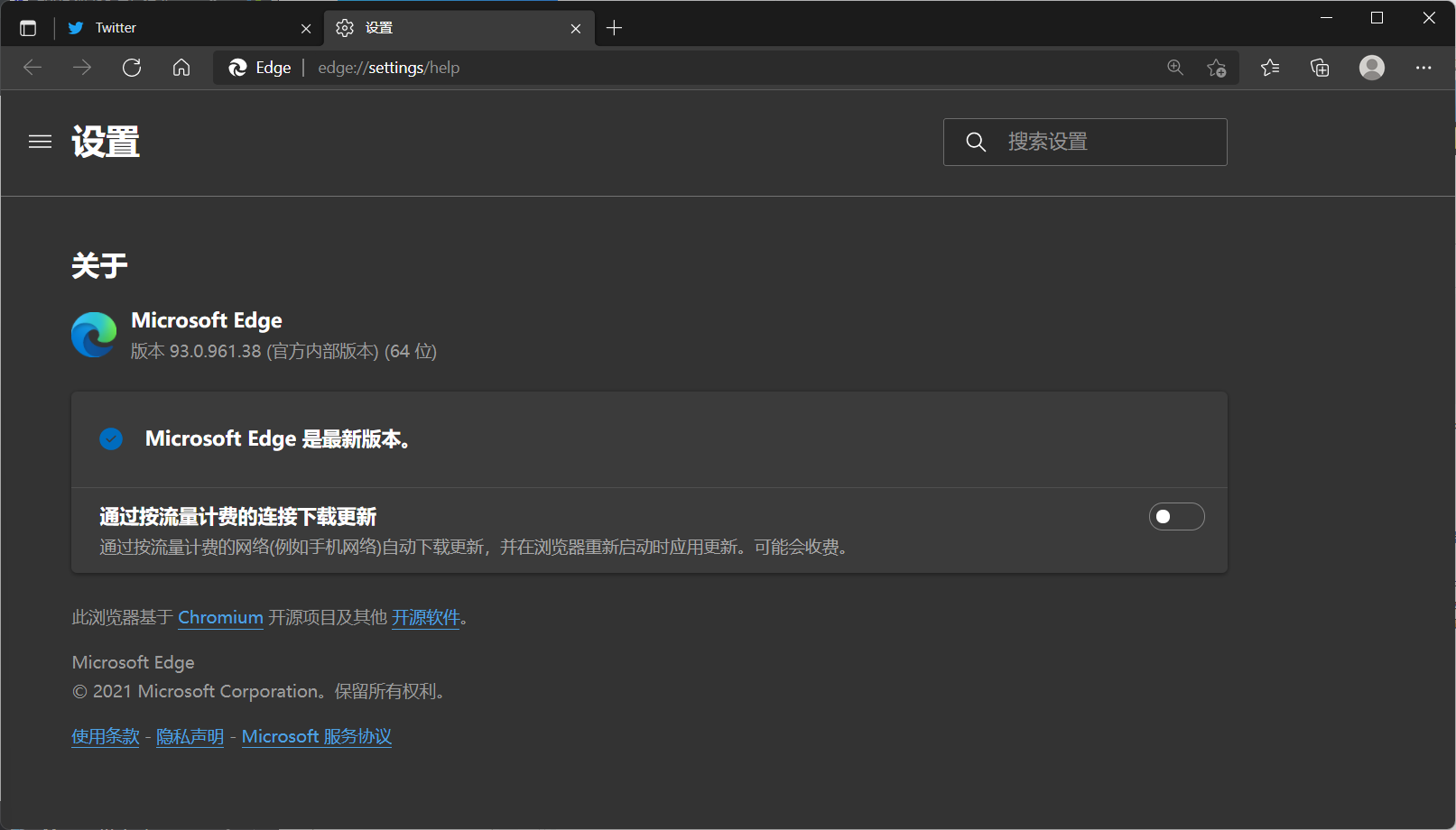The height and width of the screenshot is (830, 1456).
Task: Click 'Microsoft Edge 是最新版本' status text
Action: 279,439
